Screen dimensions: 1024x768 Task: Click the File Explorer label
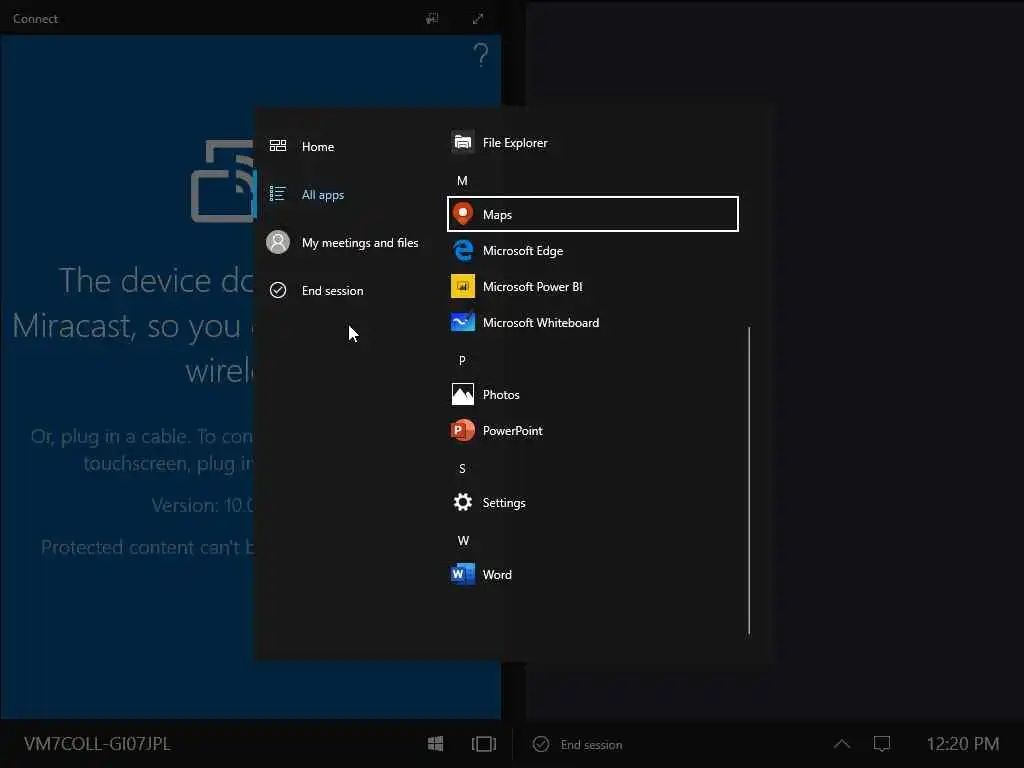[x=515, y=143]
